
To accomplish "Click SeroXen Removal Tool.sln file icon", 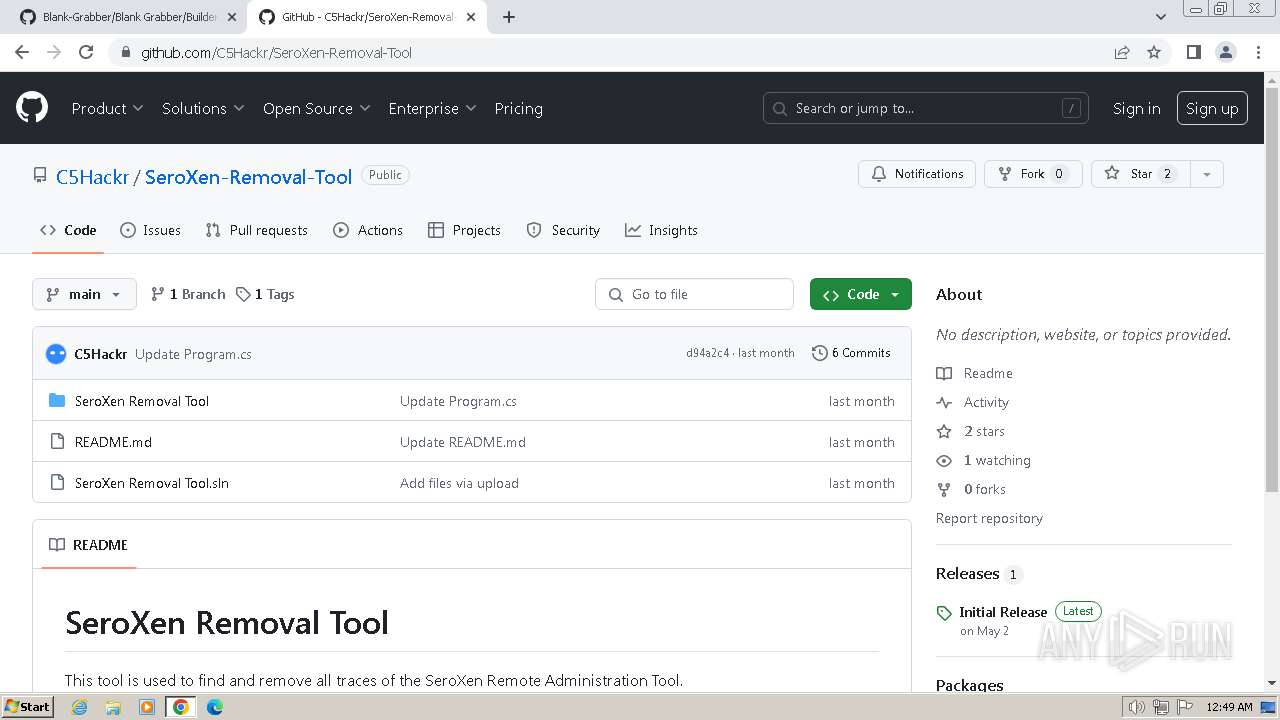I will 57,483.
